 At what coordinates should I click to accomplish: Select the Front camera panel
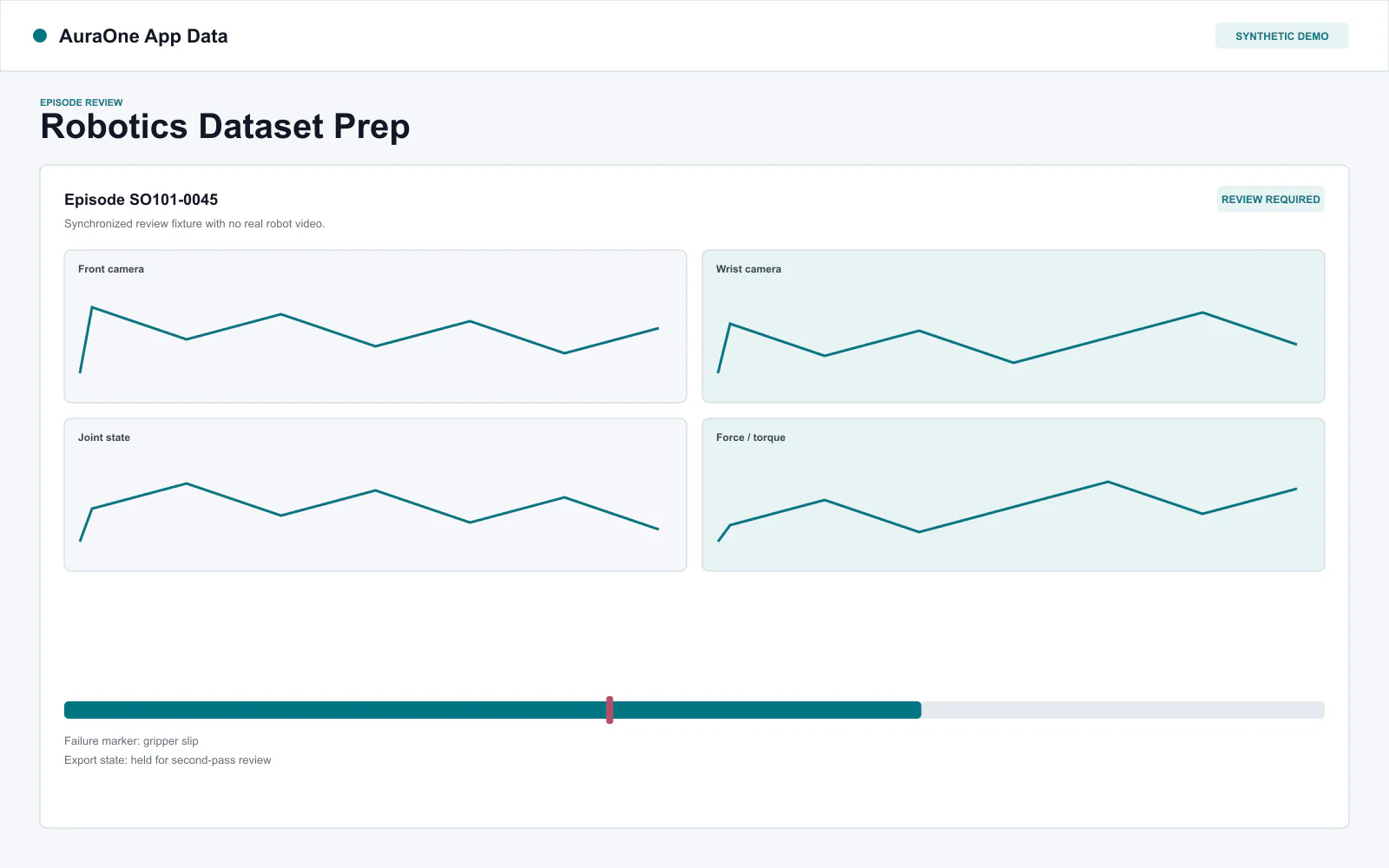point(375,326)
